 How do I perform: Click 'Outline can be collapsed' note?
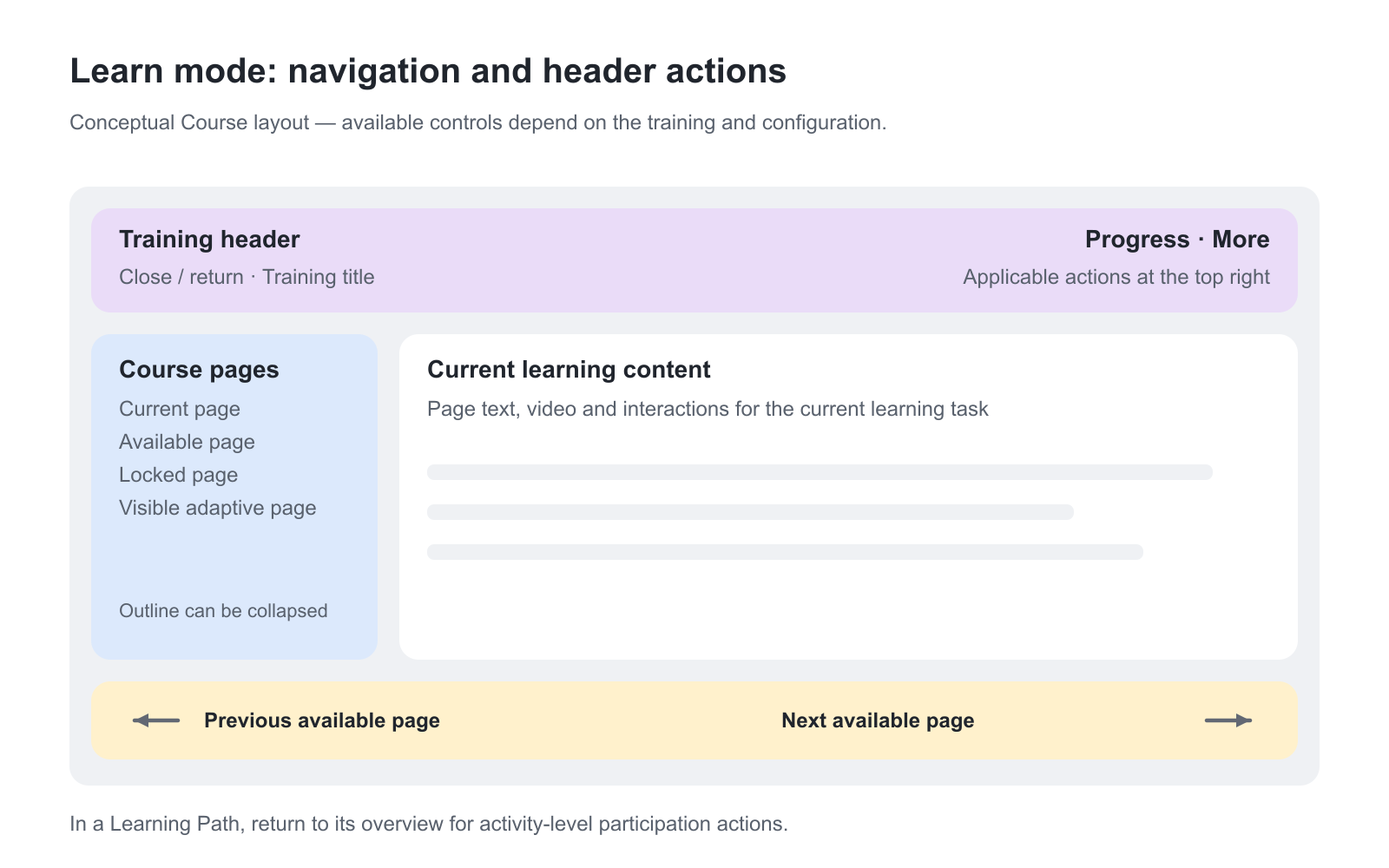point(223,611)
